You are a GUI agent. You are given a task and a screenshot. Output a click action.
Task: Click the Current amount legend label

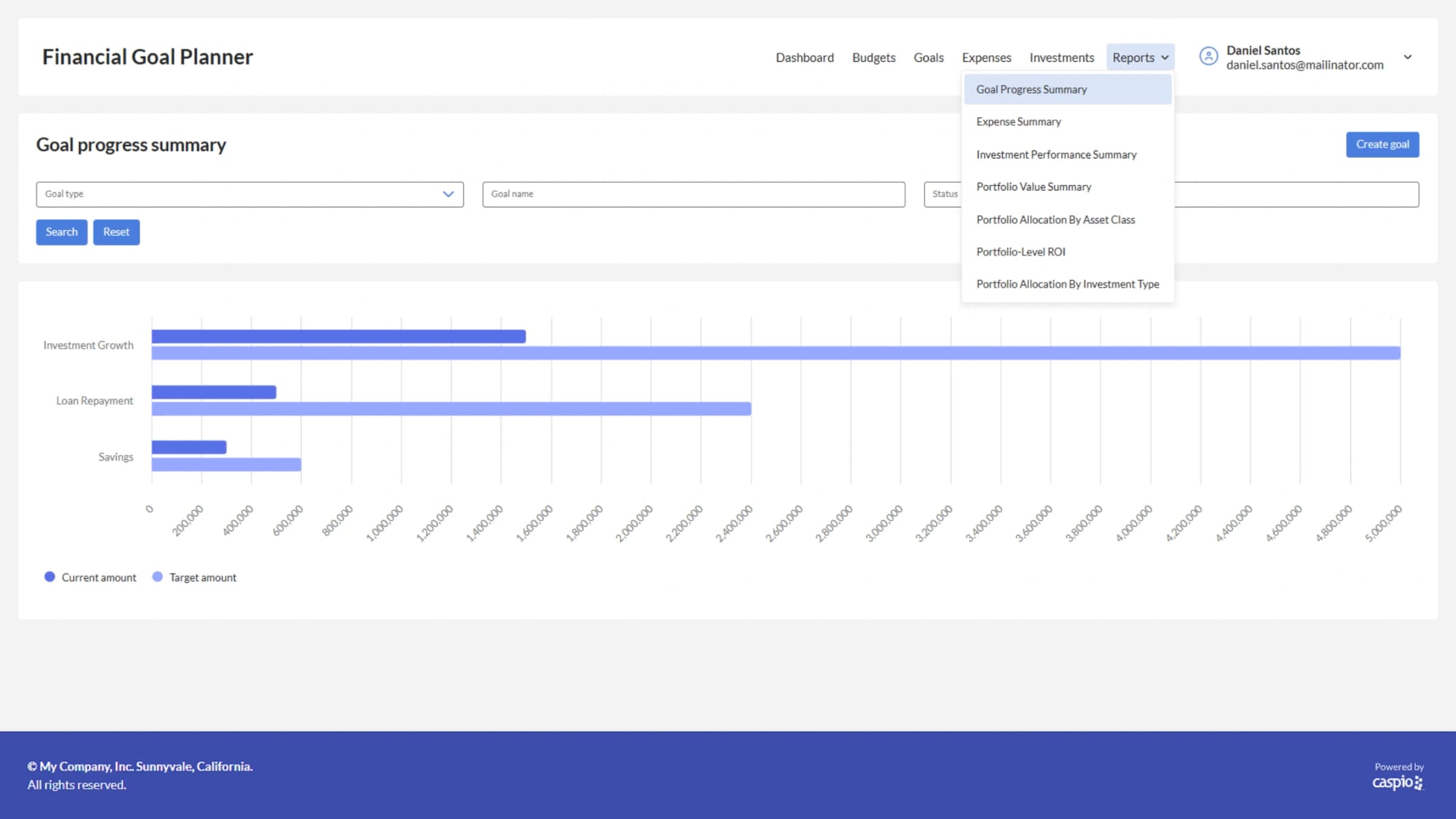[x=99, y=578]
